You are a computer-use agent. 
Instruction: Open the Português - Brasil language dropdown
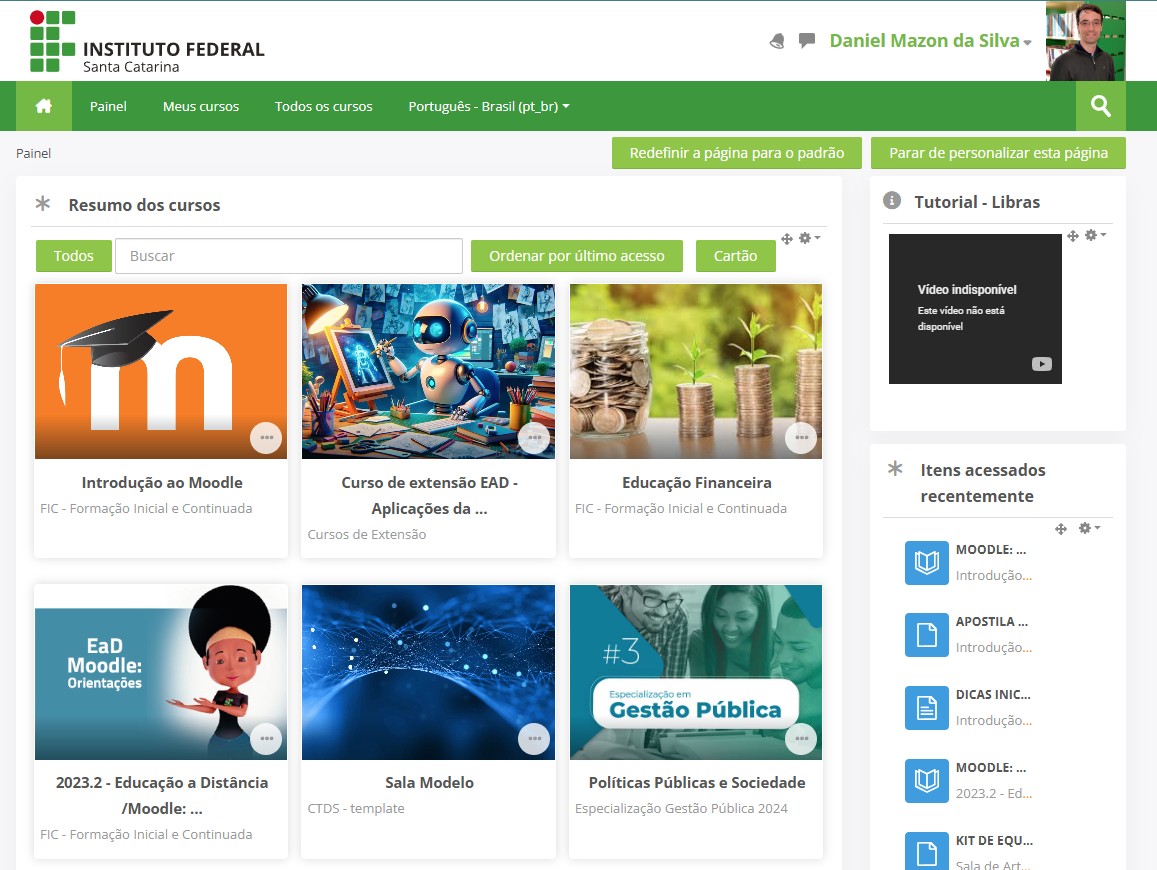point(488,106)
